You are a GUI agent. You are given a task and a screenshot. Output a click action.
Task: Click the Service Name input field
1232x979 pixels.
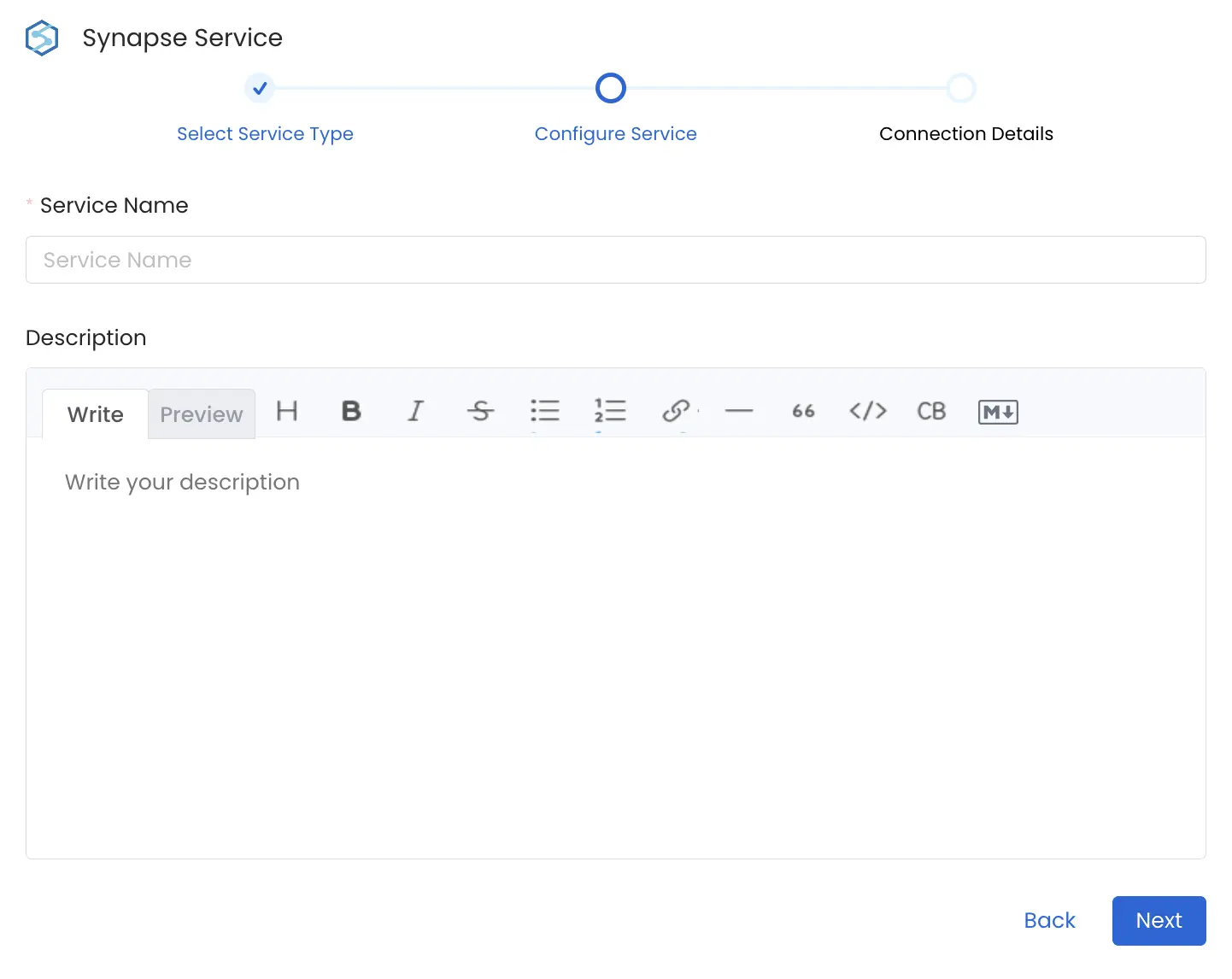click(615, 260)
